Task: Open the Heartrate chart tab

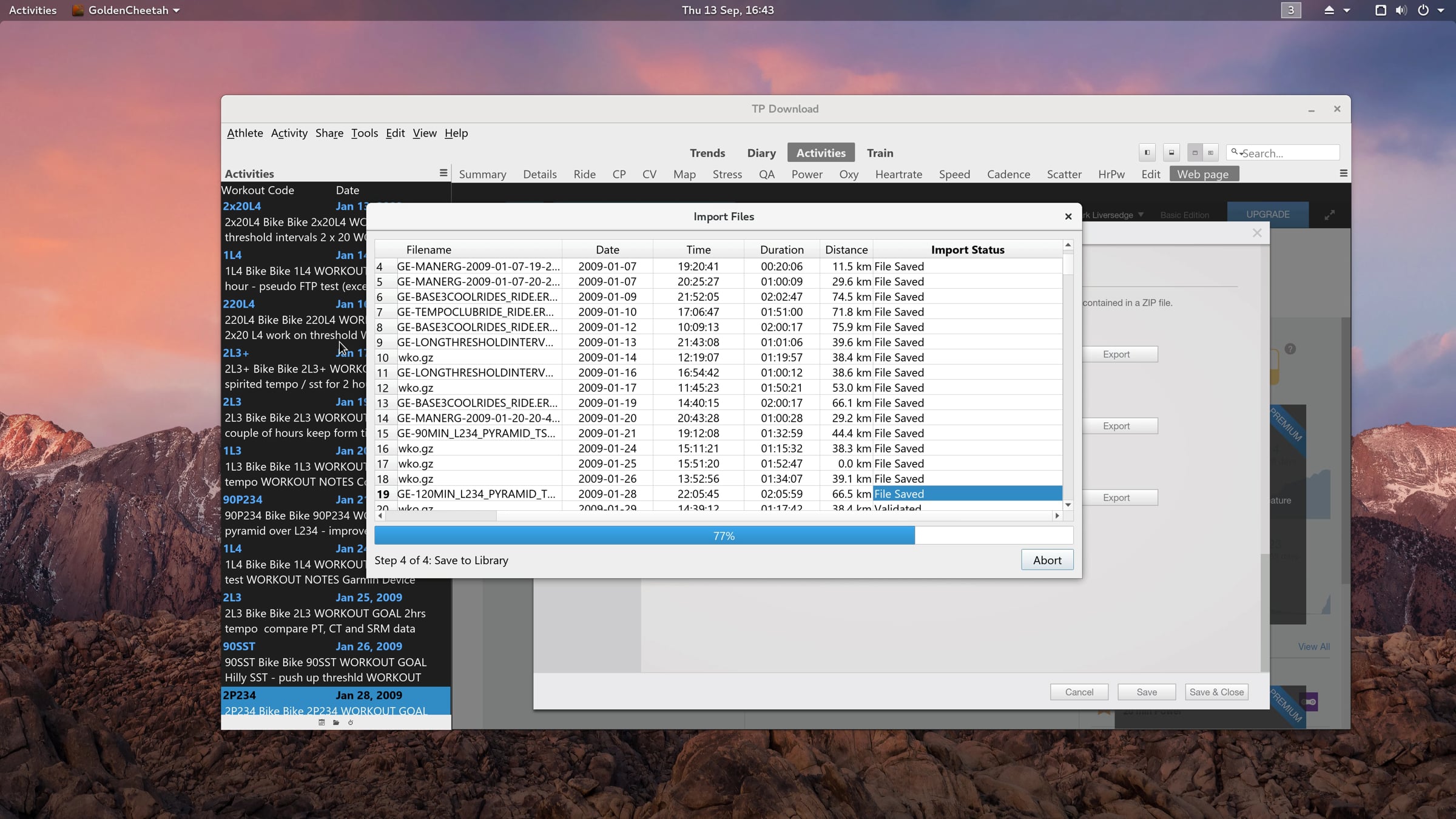Action: coord(898,174)
